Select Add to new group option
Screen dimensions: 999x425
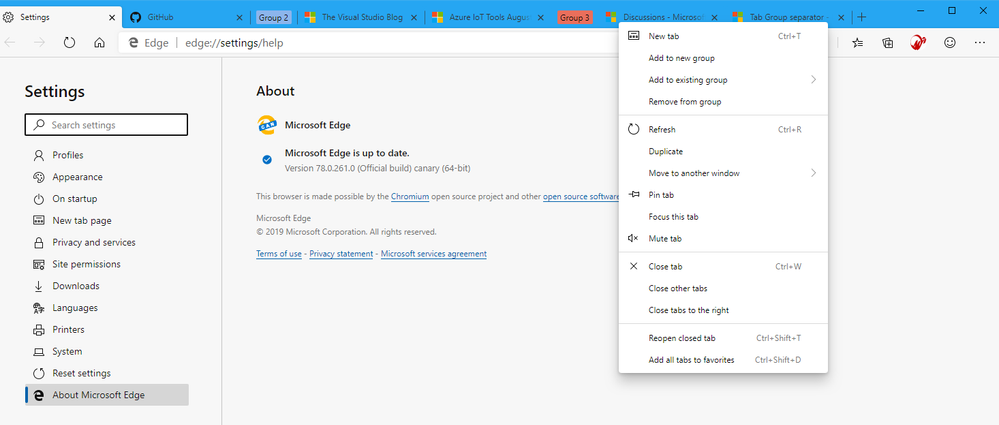681,58
